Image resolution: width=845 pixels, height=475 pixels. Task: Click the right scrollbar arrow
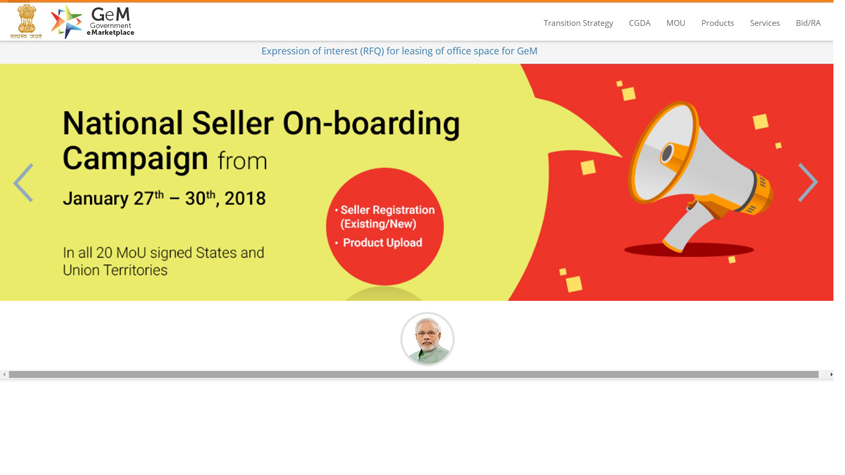(830, 374)
